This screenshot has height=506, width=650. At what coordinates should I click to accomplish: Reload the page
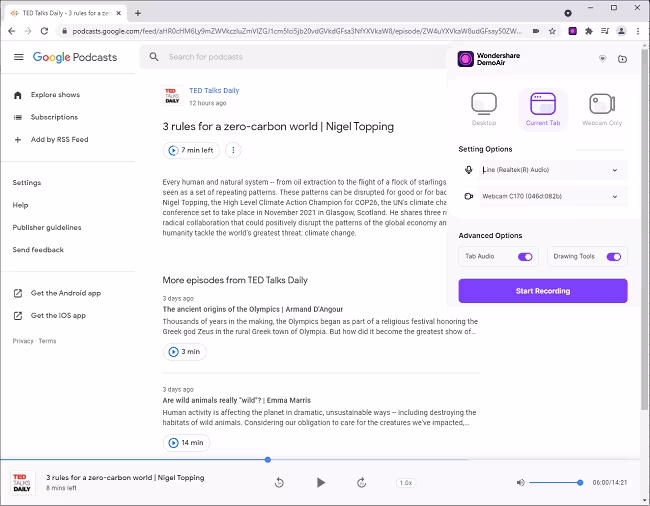(x=44, y=31)
